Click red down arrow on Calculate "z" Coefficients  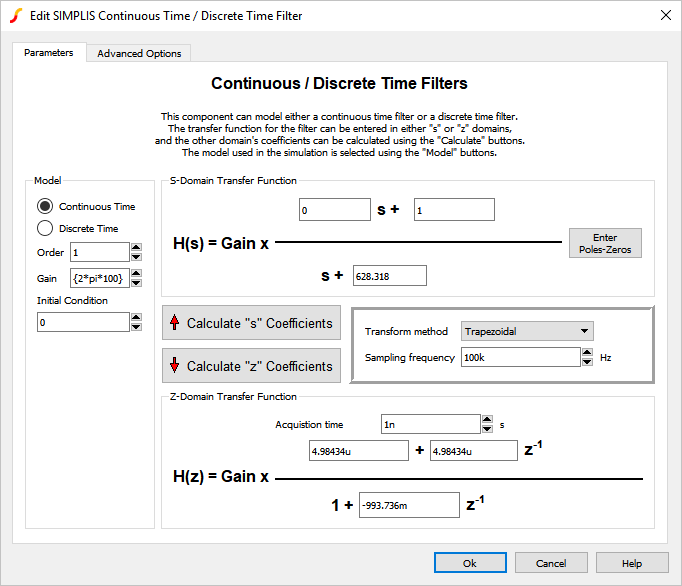tap(174, 366)
